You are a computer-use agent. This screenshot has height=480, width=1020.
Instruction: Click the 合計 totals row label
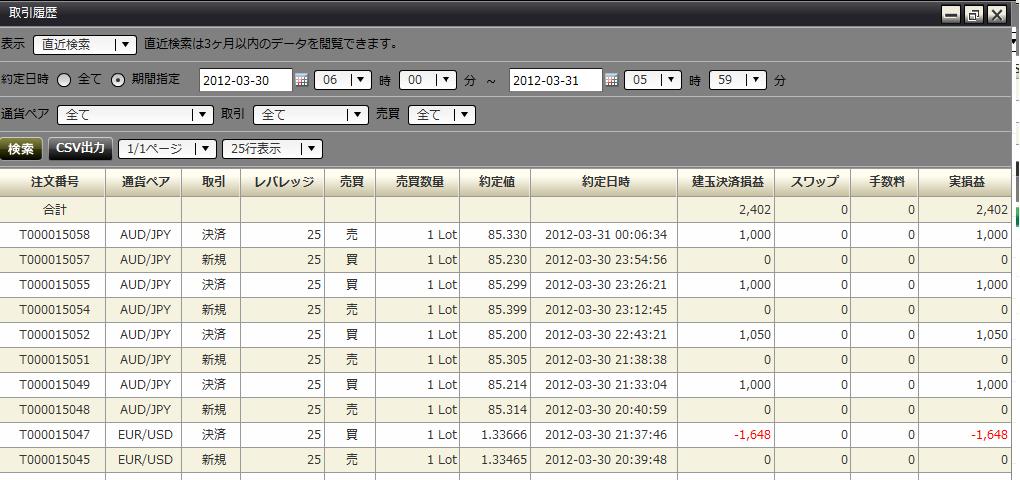[x=55, y=210]
